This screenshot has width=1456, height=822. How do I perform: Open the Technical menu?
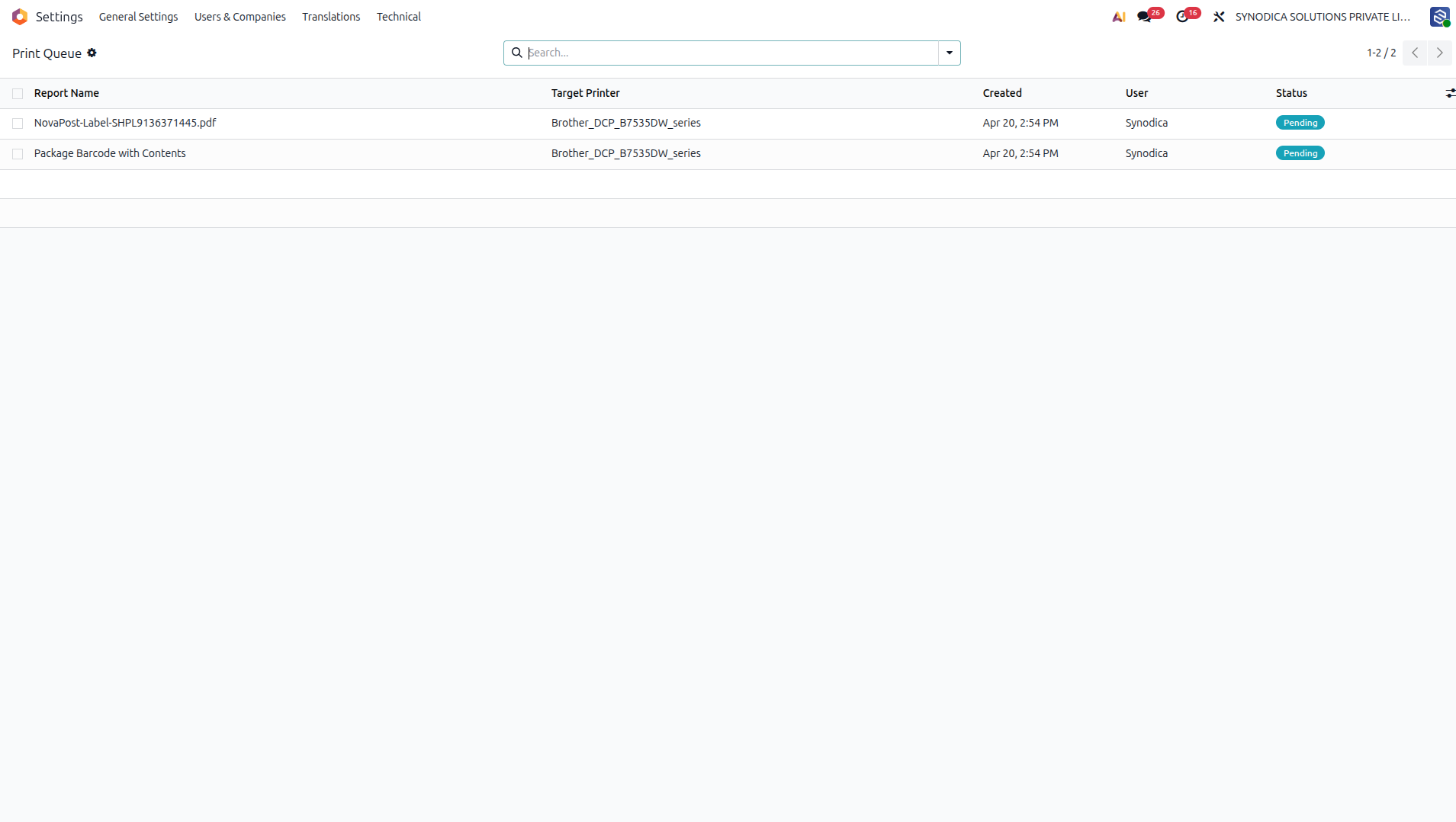click(398, 17)
